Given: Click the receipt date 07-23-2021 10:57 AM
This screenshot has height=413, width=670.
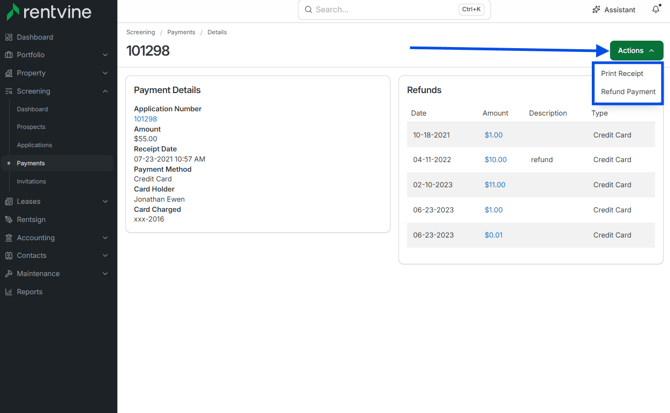Looking at the screenshot, I should (x=169, y=159).
